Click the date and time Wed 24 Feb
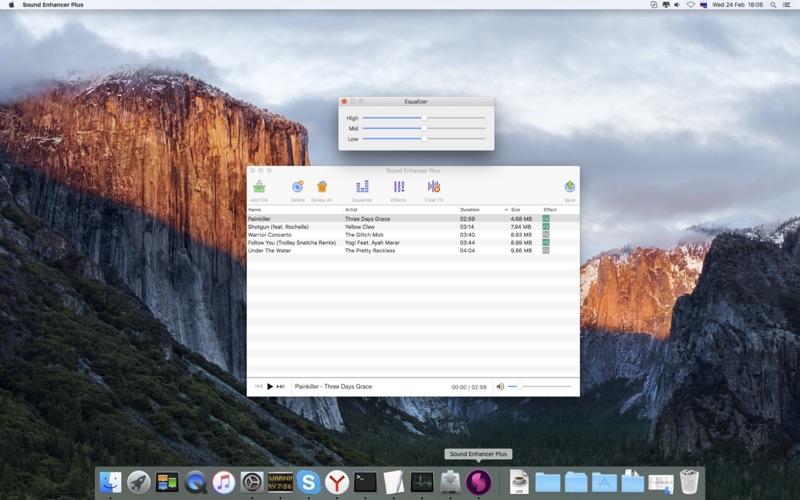 coord(738,5)
